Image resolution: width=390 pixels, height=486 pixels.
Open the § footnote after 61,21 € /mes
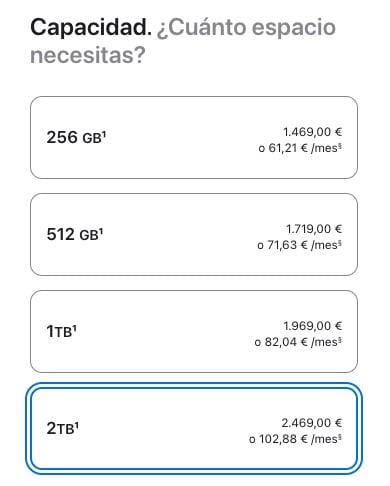(340, 146)
